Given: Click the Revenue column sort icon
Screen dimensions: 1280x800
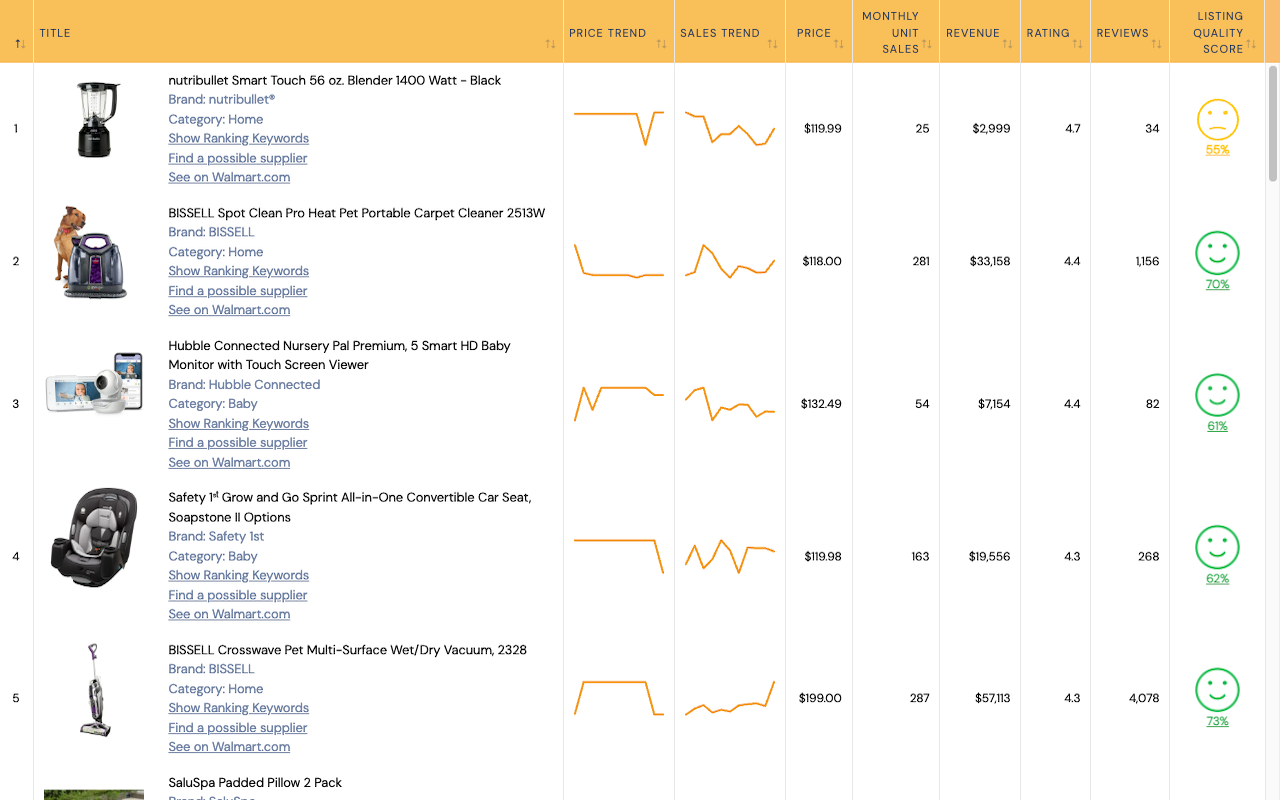Looking at the screenshot, I should pos(1007,44).
